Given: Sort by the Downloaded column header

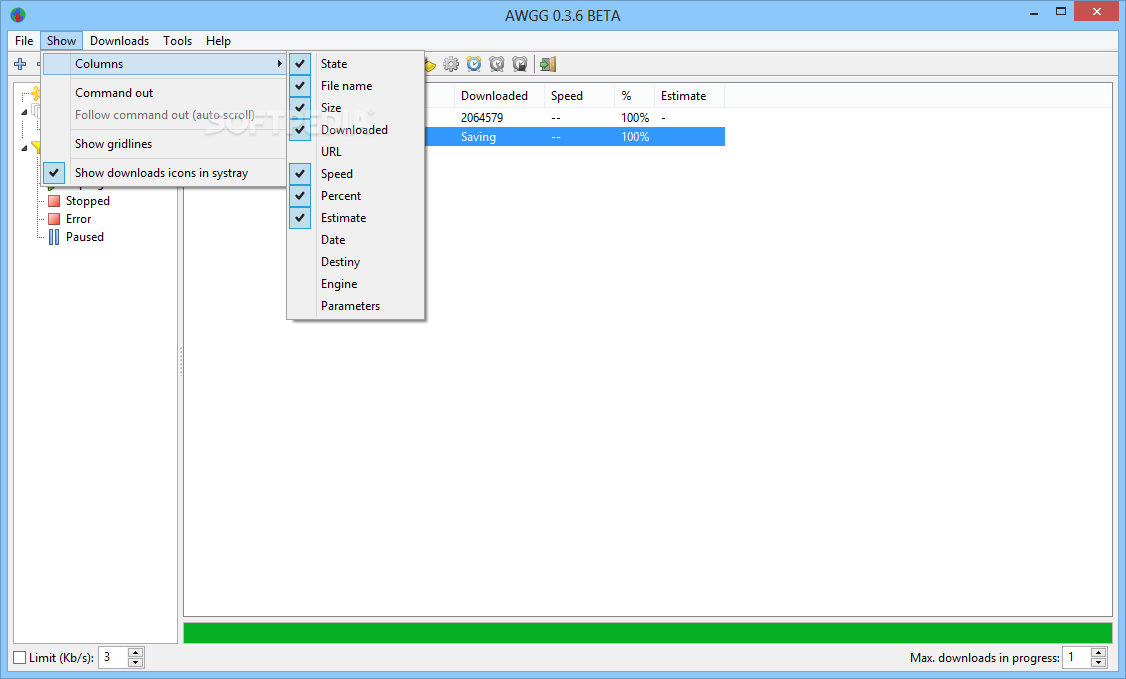Looking at the screenshot, I should tap(499, 95).
